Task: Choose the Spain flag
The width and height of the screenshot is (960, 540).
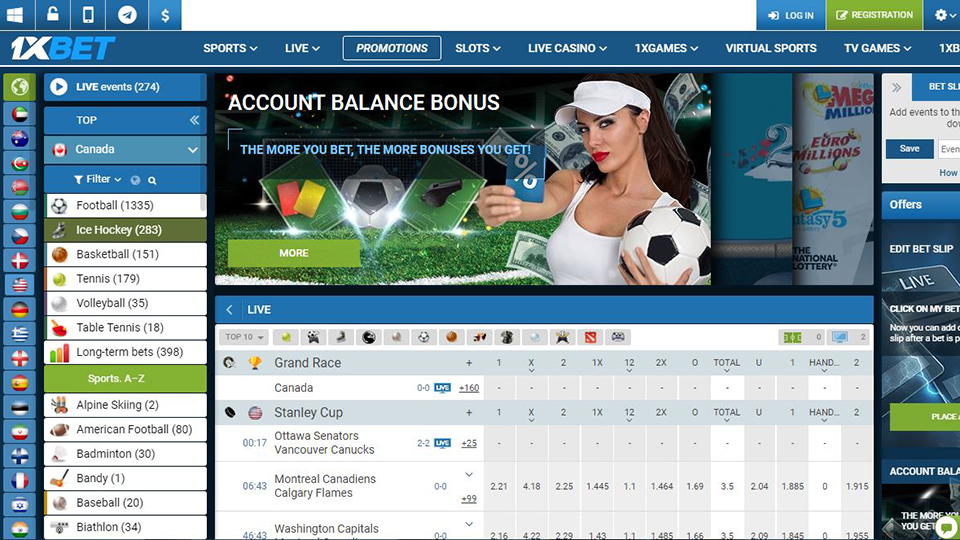Action: click(x=20, y=383)
